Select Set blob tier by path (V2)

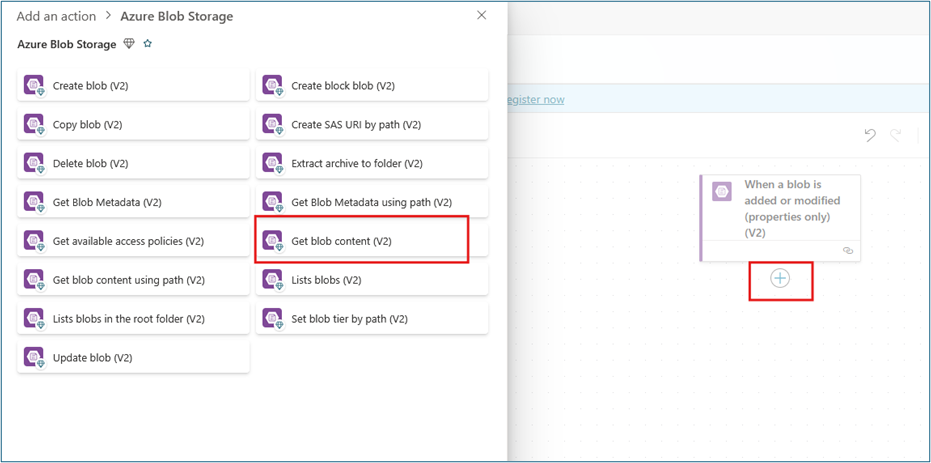[372, 319]
